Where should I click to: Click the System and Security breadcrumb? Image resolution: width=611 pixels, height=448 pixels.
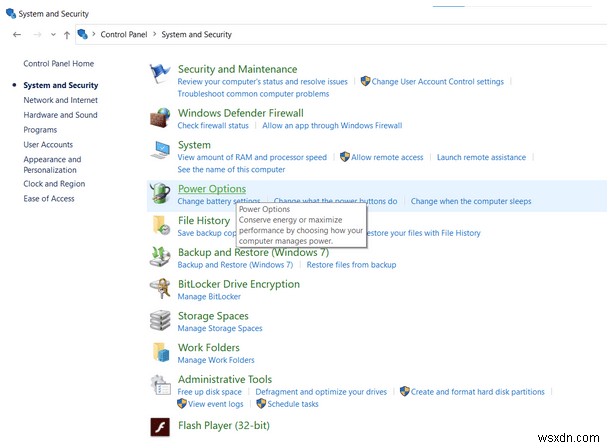pyautogui.click(x=196, y=34)
